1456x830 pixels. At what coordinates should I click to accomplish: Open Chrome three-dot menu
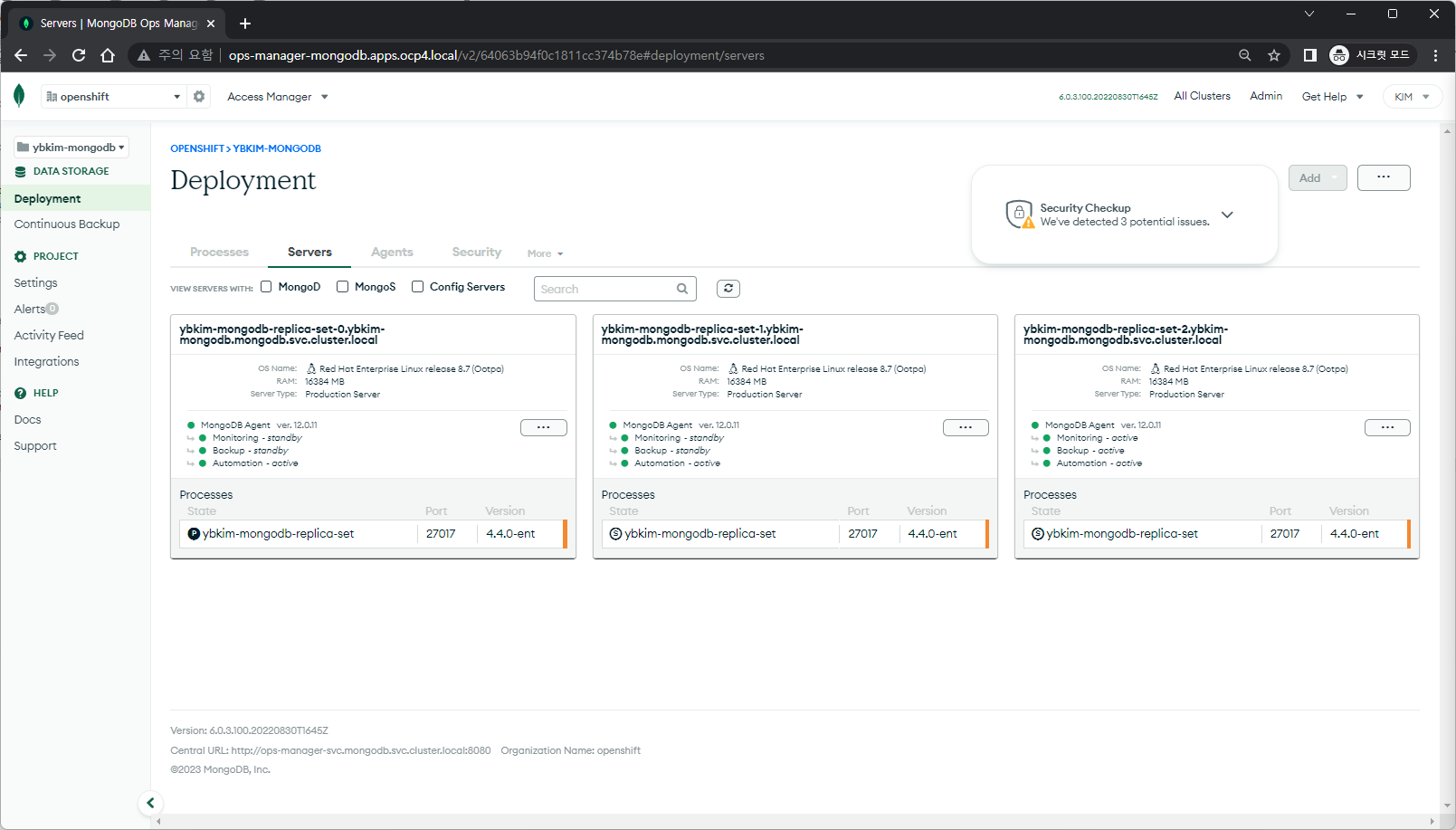[x=1435, y=55]
